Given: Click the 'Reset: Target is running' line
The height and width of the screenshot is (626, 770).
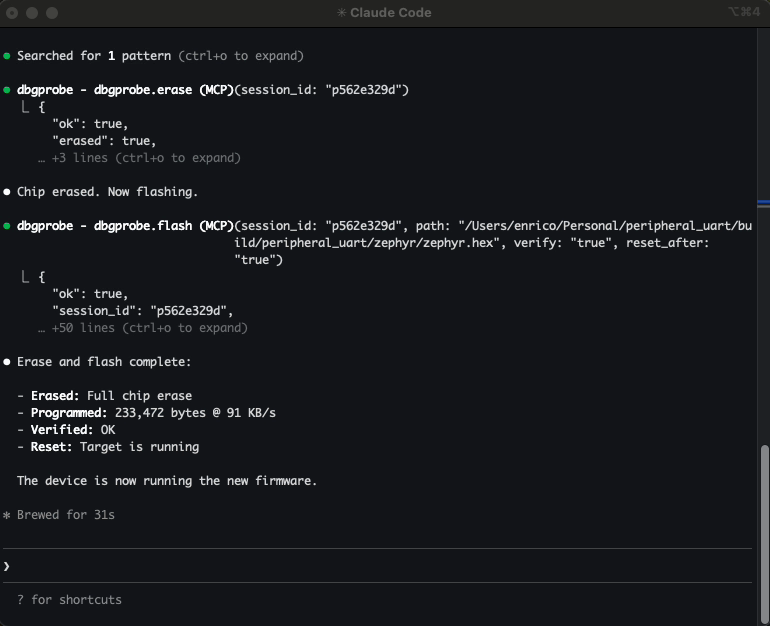Looking at the screenshot, I should pos(108,447).
